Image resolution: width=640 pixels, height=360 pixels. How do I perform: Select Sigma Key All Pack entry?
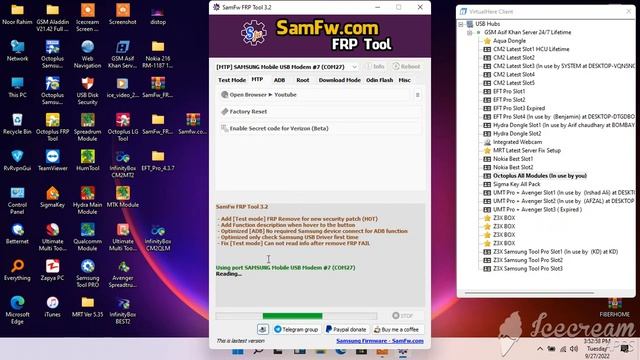[516, 184]
